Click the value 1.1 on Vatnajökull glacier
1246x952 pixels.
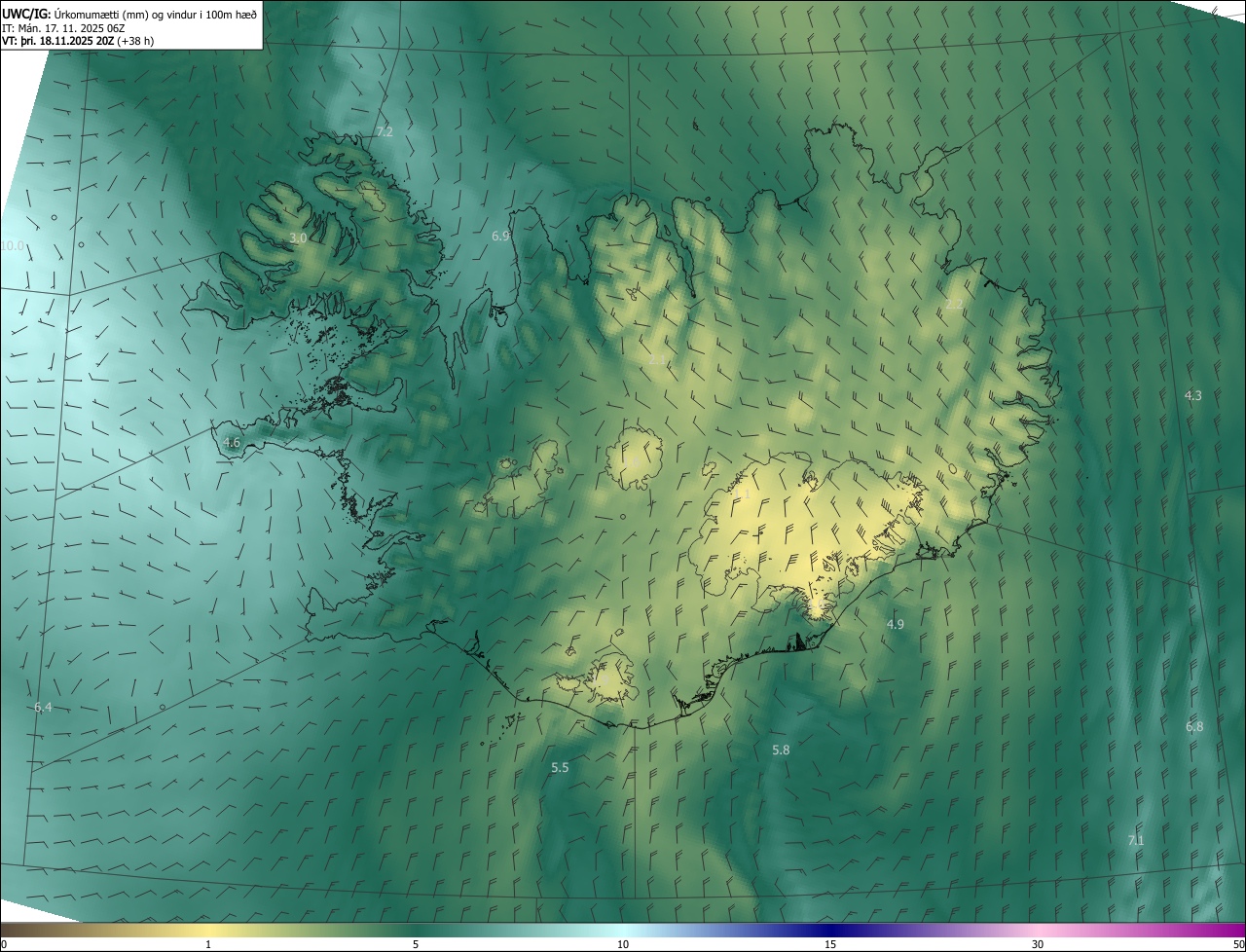pyautogui.click(x=742, y=495)
